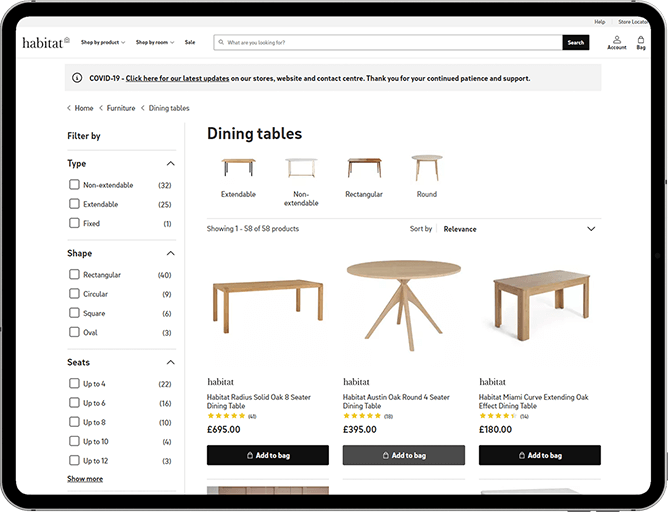Open Habitat Austin Oak Round table image
The width and height of the screenshot is (668, 512).
pyautogui.click(x=403, y=307)
